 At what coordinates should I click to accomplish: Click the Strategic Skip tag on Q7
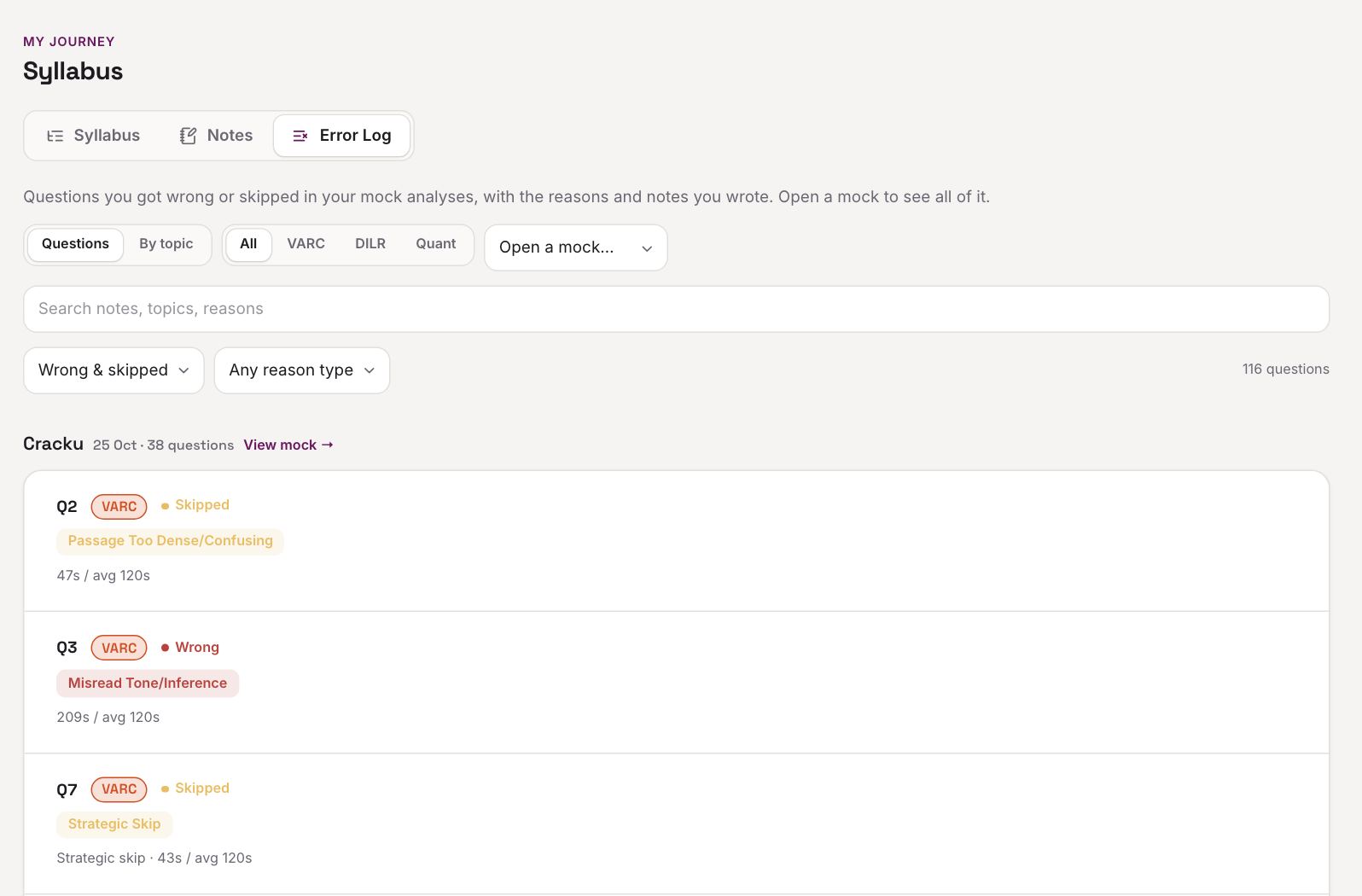(114, 824)
